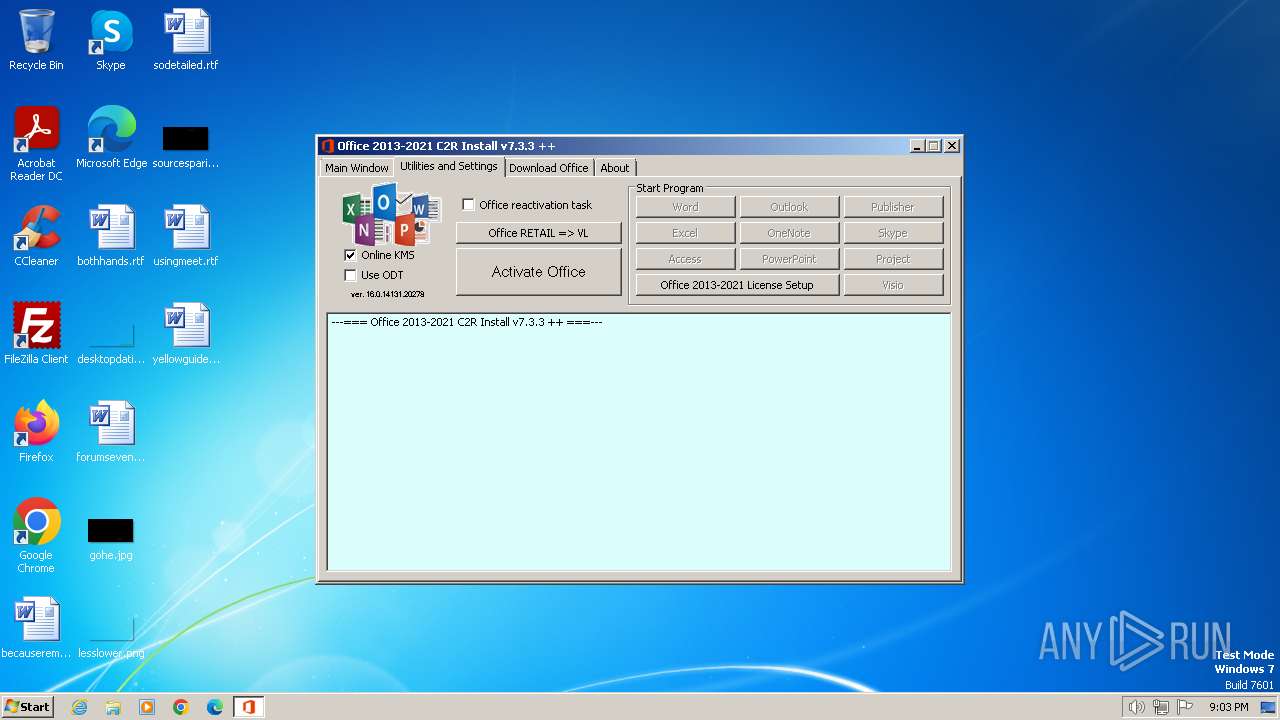Image resolution: width=1280 pixels, height=720 pixels.
Task: Click the Access start program button
Action: coord(685,259)
